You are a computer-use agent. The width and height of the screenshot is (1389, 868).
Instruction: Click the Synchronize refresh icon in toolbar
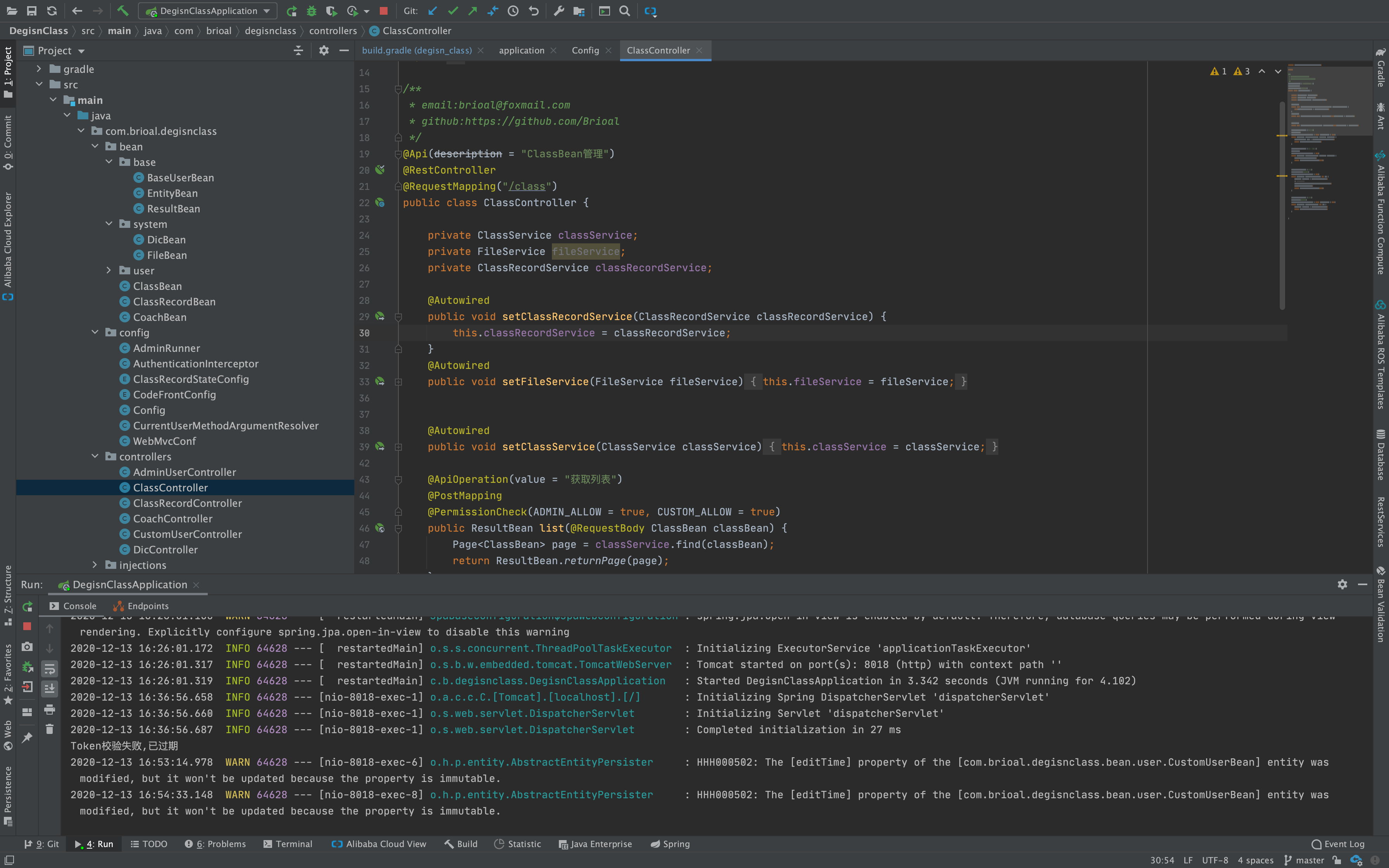click(x=52, y=10)
